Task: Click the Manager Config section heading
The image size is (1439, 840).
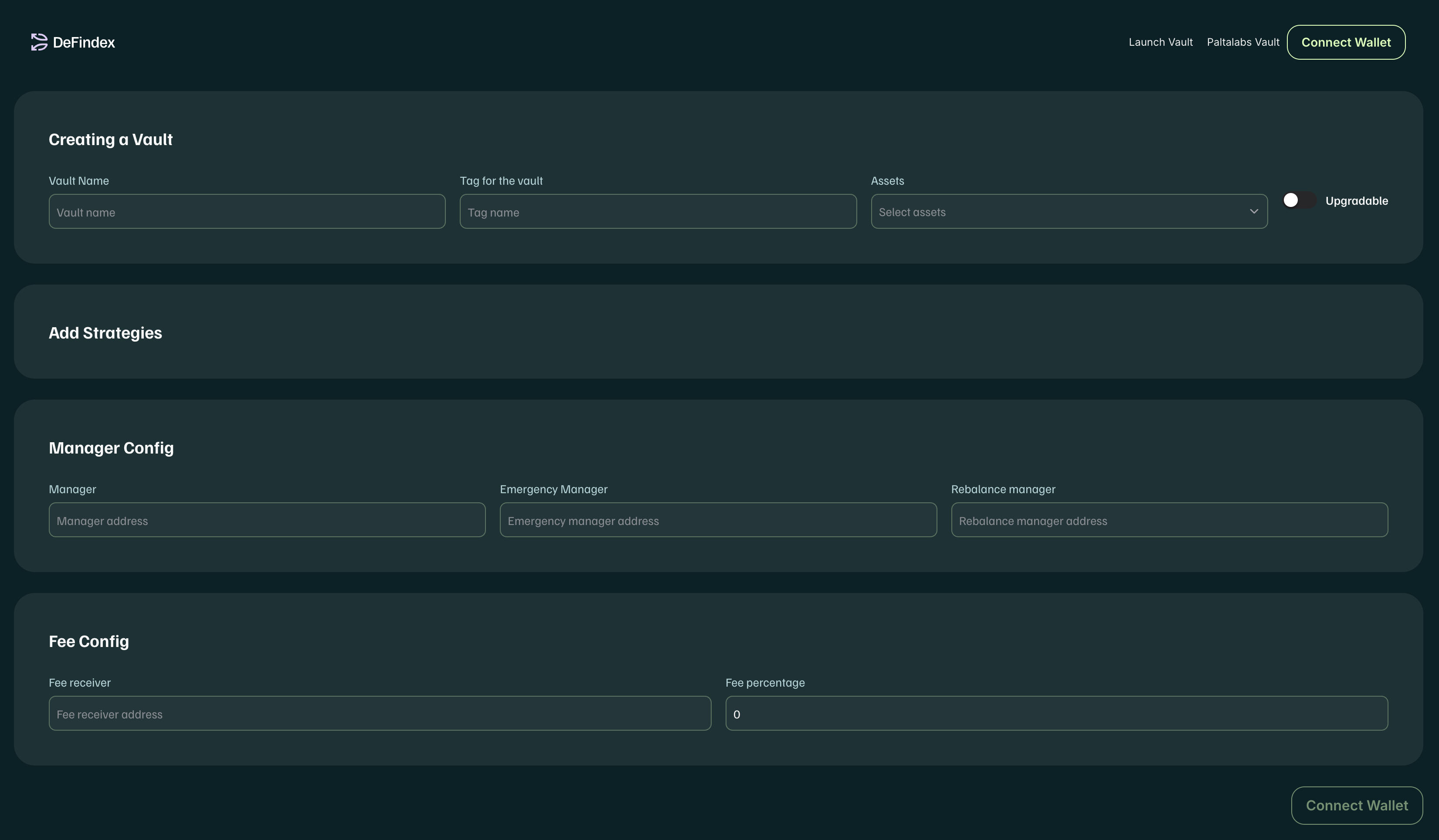Action: pos(112,448)
